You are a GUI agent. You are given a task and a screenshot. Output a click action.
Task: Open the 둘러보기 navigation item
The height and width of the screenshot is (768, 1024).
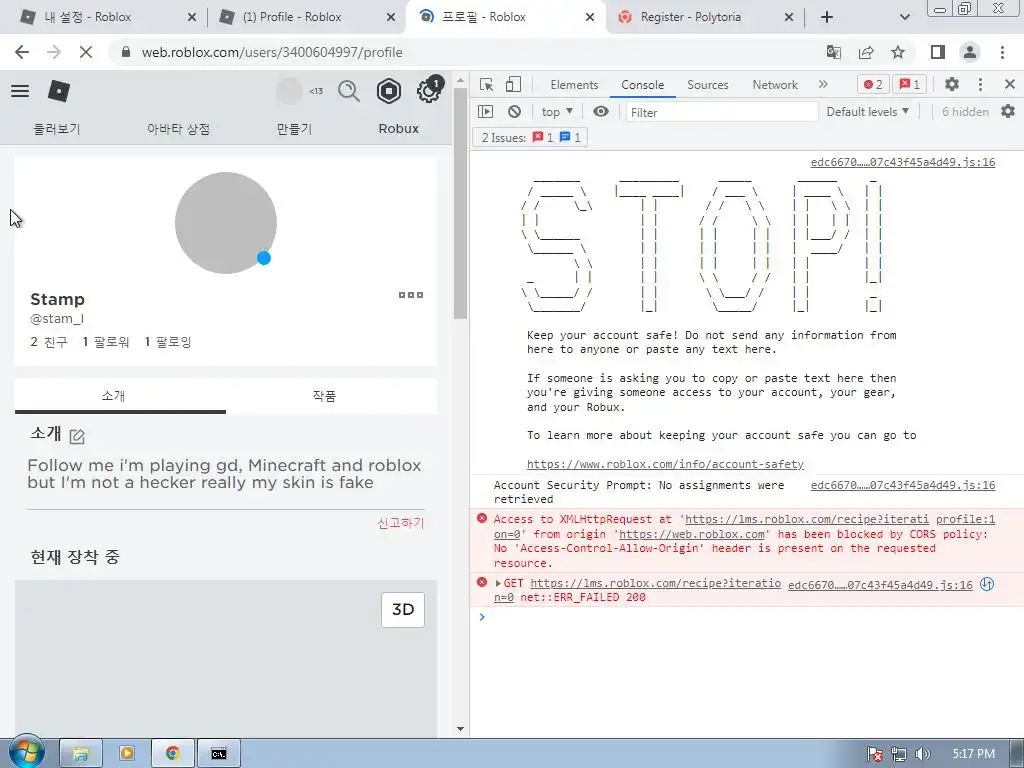57,129
